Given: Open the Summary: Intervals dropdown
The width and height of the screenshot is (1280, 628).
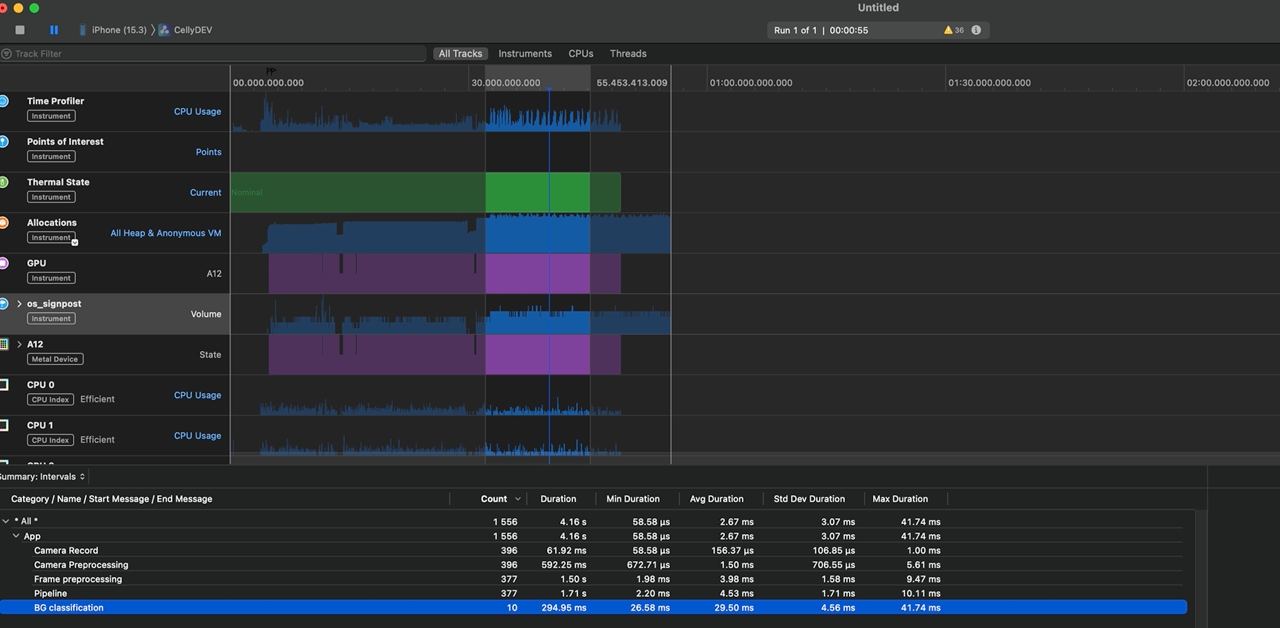Looking at the screenshot, I should pos(41,476).
